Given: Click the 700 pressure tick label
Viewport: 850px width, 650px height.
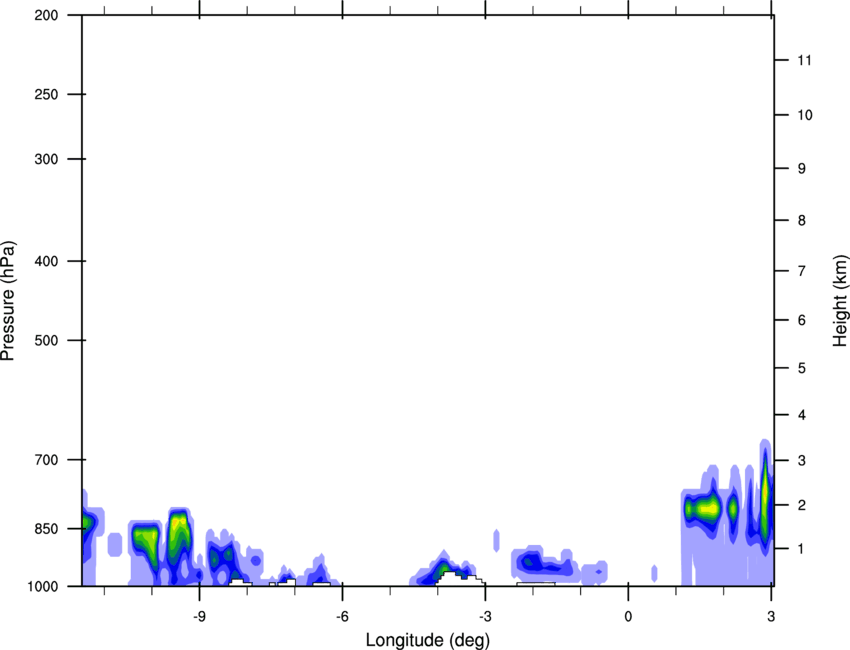Looking at the screenshot, I should coord(46,460).
